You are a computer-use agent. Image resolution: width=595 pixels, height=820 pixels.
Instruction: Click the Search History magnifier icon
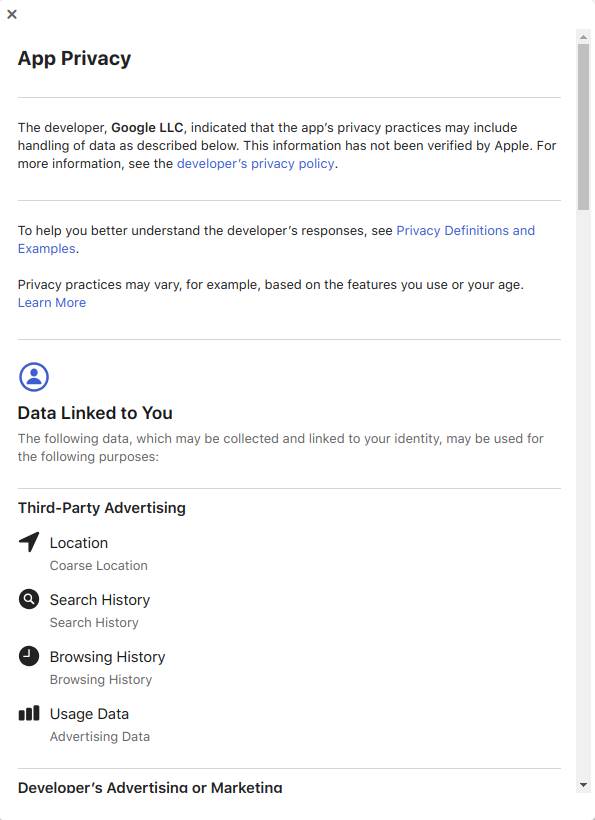(29, 599)
